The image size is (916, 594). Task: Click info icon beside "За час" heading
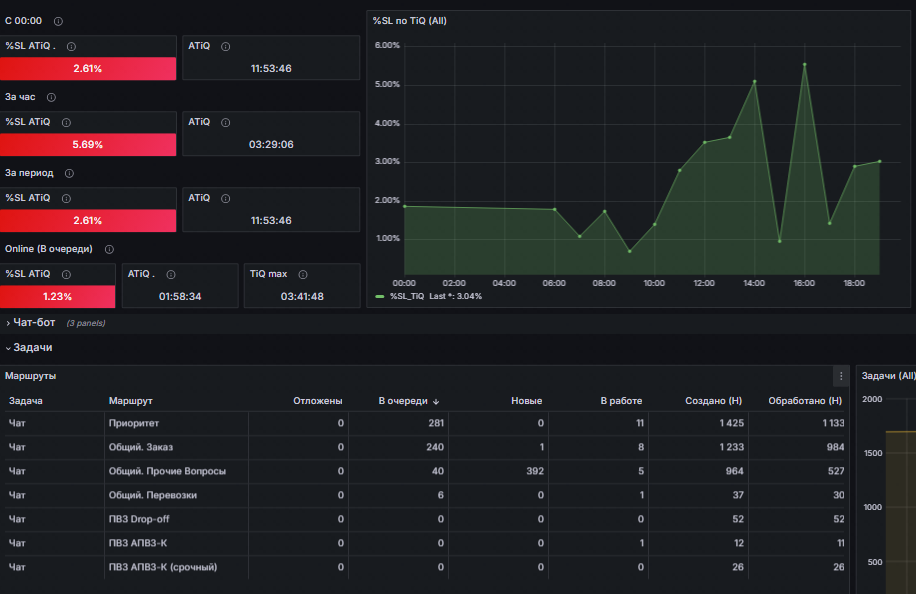tap(51, 97)
